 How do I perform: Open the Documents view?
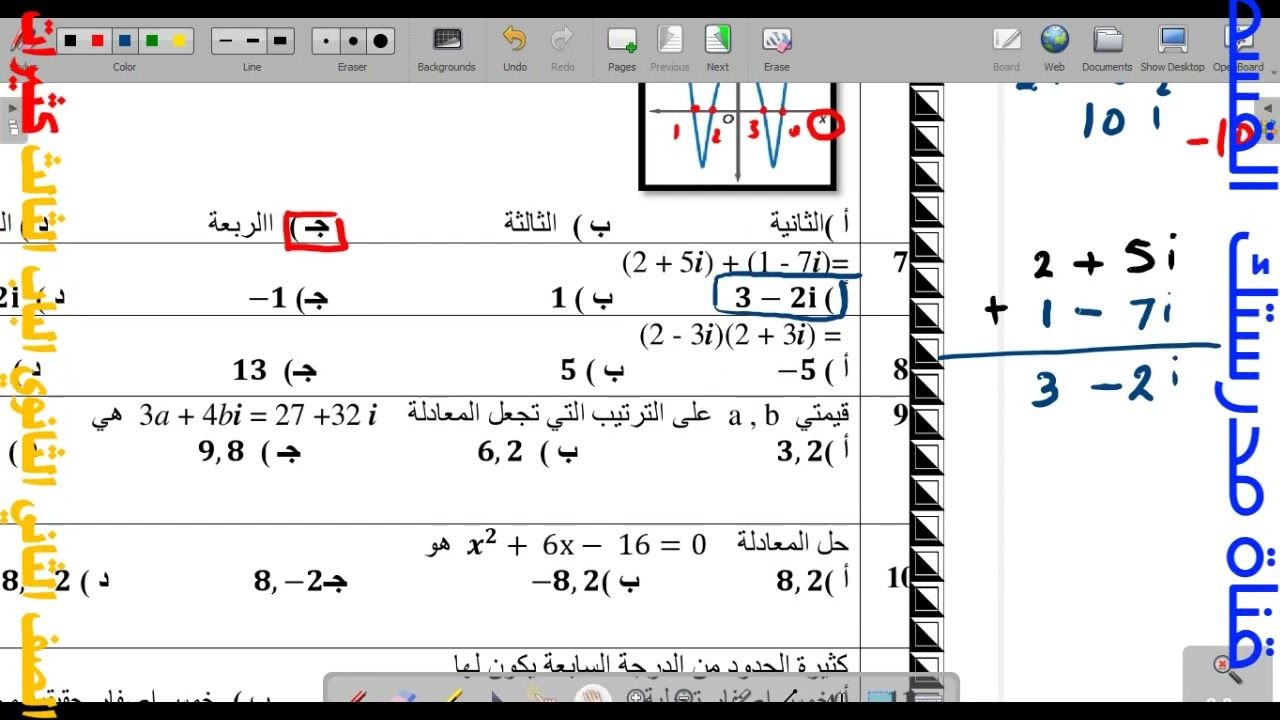1107,48
